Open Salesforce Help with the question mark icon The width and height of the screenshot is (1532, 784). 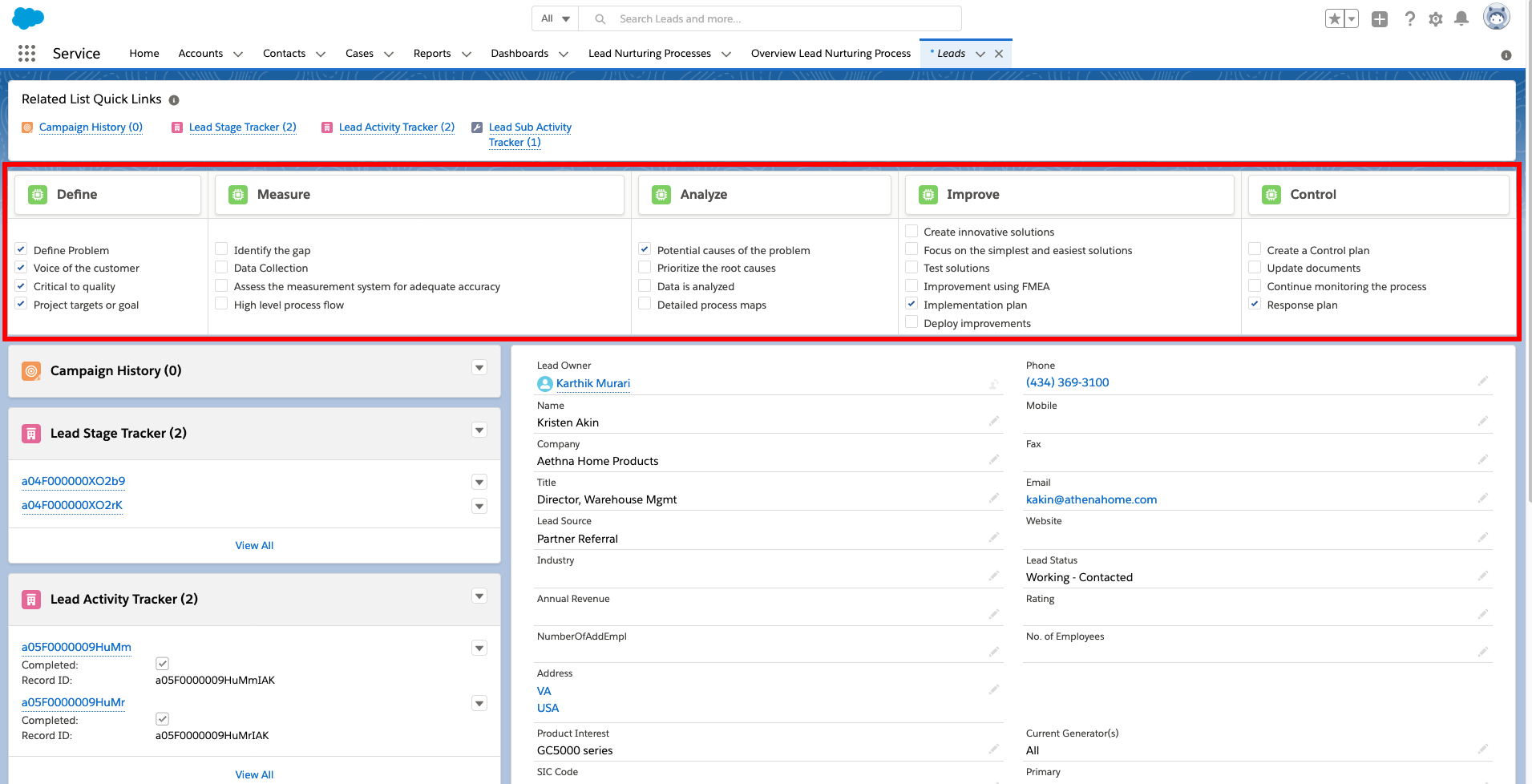(x=1410, y=18)
